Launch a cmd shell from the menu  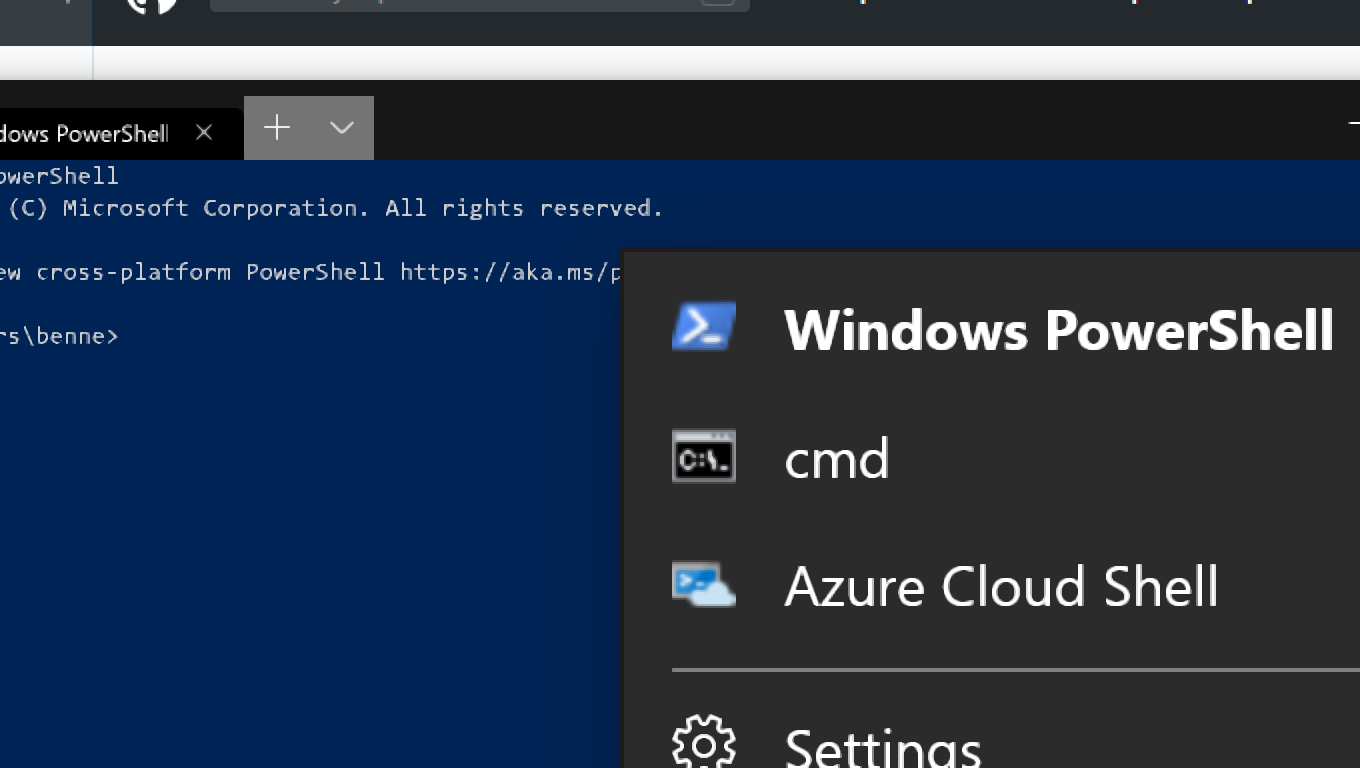pyautogui.click(x=837, y=457)
